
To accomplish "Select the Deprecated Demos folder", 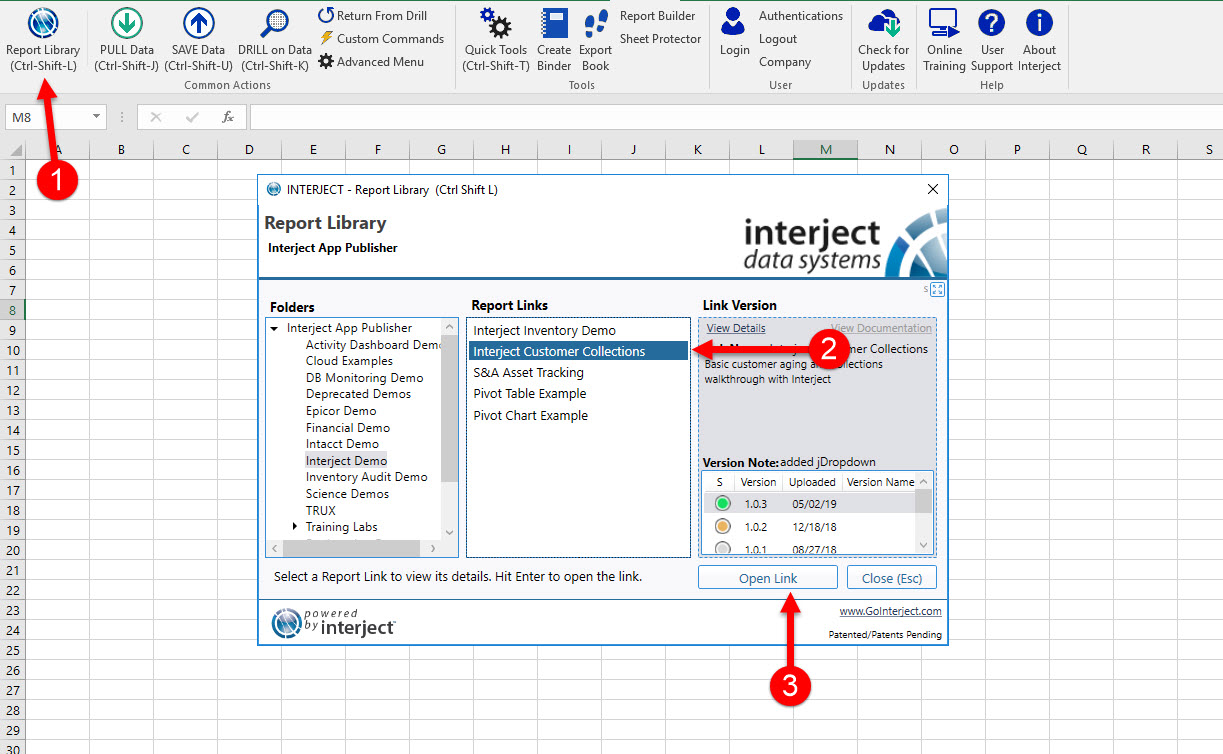I will click(x=358, y=394).
